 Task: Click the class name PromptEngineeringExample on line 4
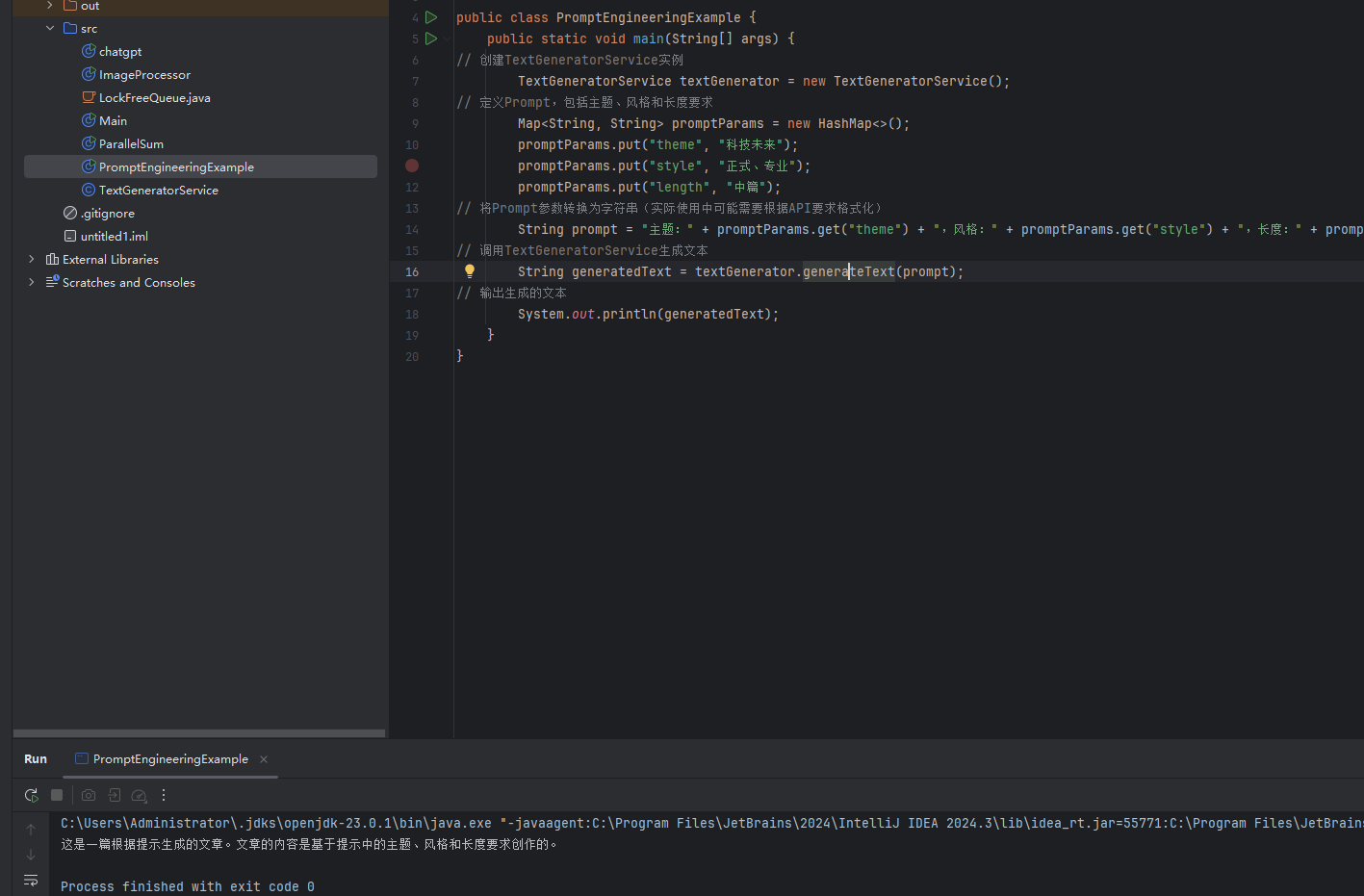click(x=649, y=17)
